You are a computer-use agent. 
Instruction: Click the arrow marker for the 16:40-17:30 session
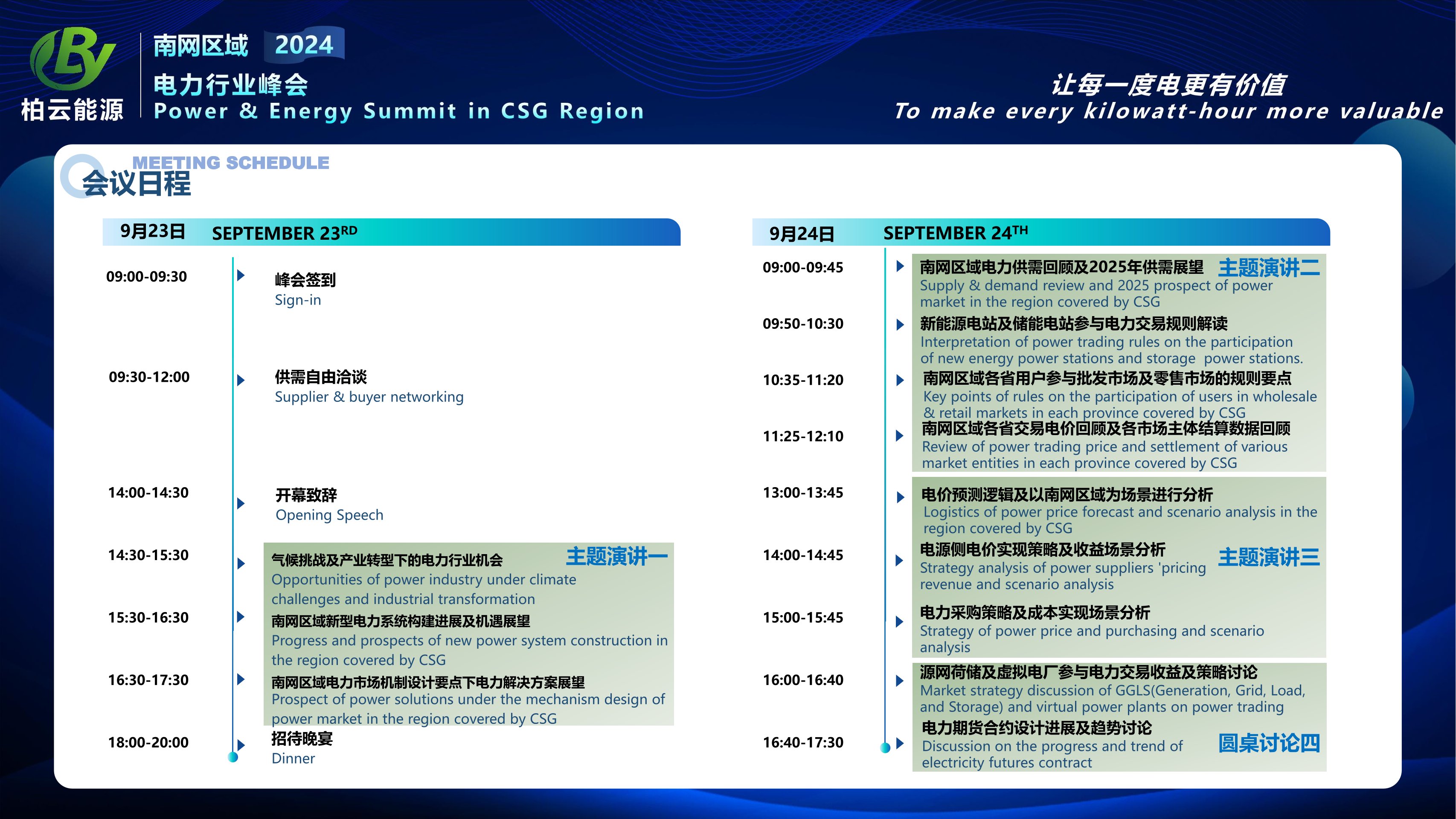point(901,743)
